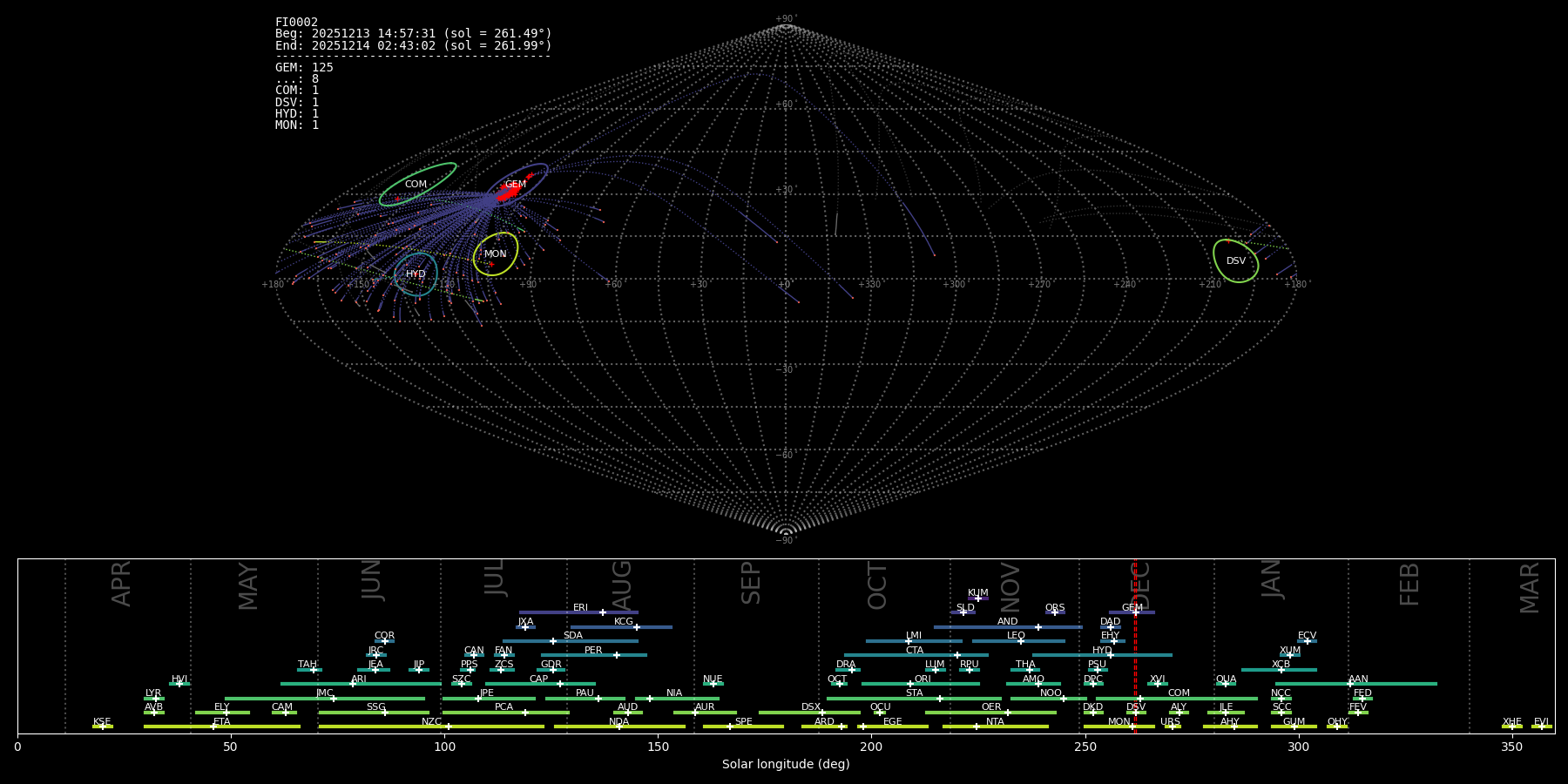Click the KUM shower label in timeline
The width and height of the screenshot is (1568, 784).
tap(978, 593)
